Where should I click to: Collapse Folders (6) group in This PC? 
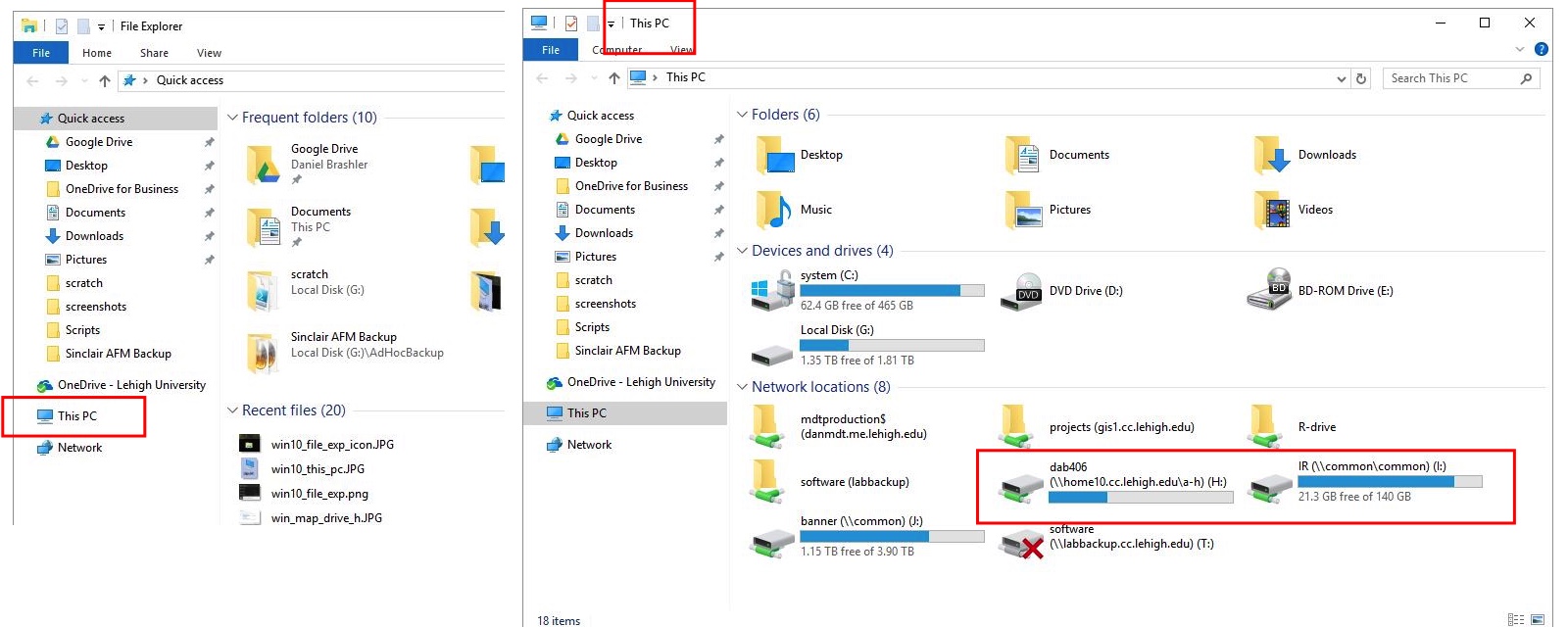(742, 115)
